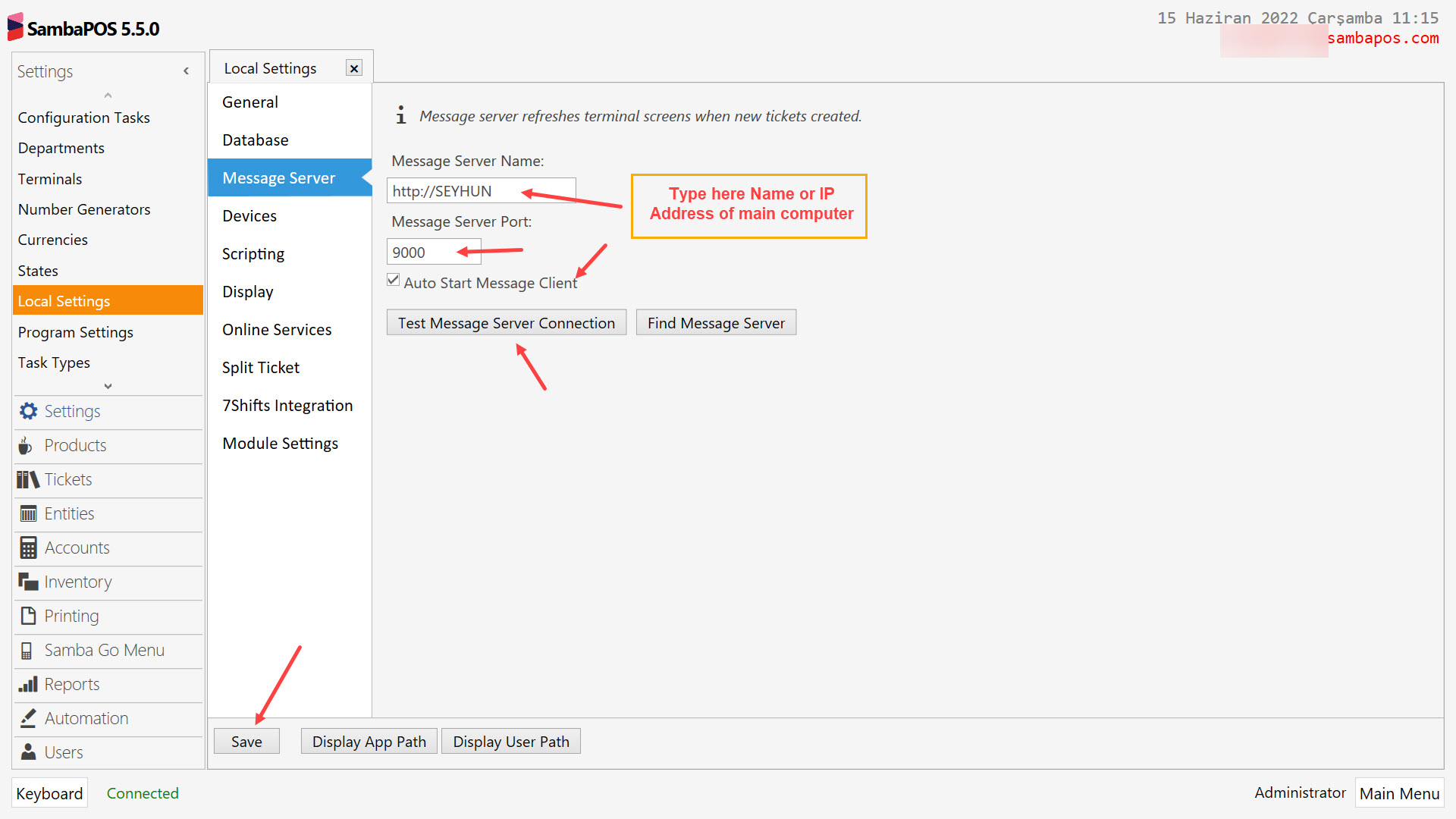Viewport: 1456px width, 819px height.
Task: Open Inventory section icon
Action: 28,582
